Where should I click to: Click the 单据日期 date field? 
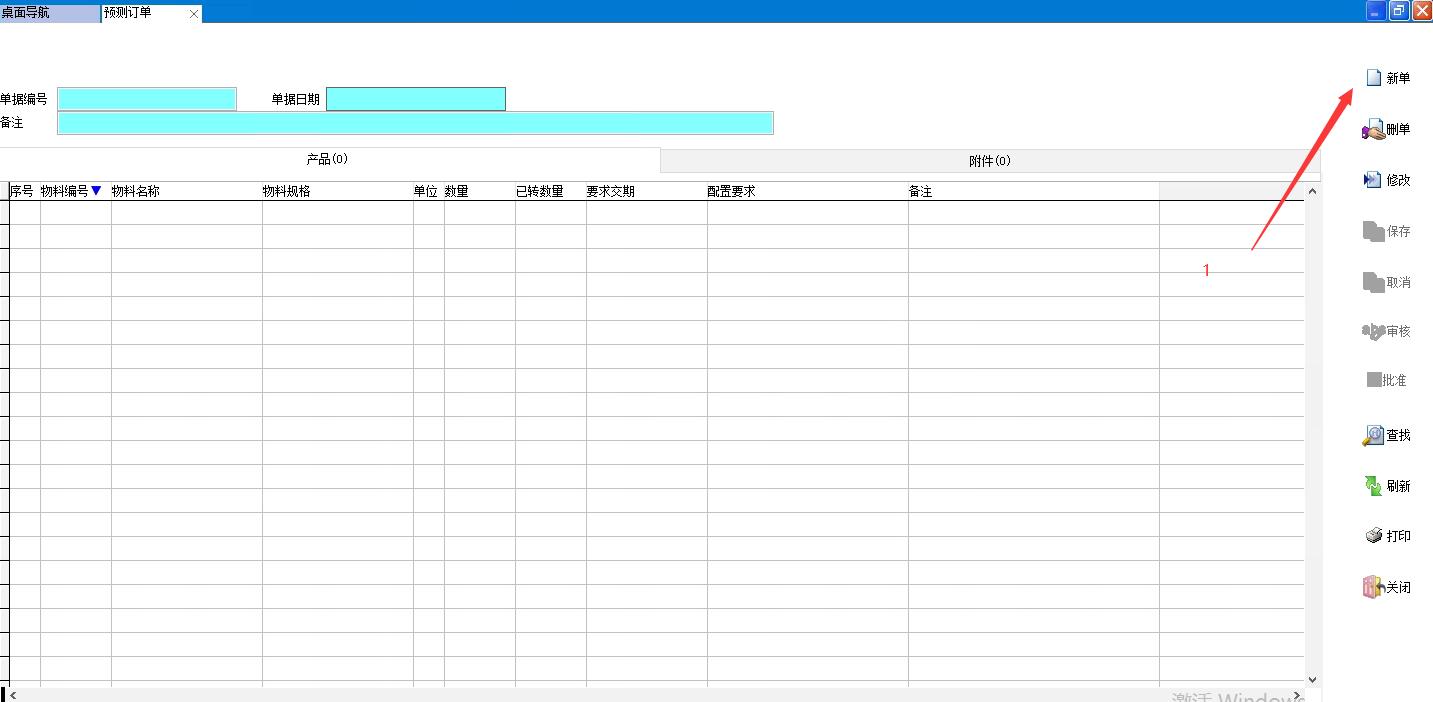[x=415, y=99]
